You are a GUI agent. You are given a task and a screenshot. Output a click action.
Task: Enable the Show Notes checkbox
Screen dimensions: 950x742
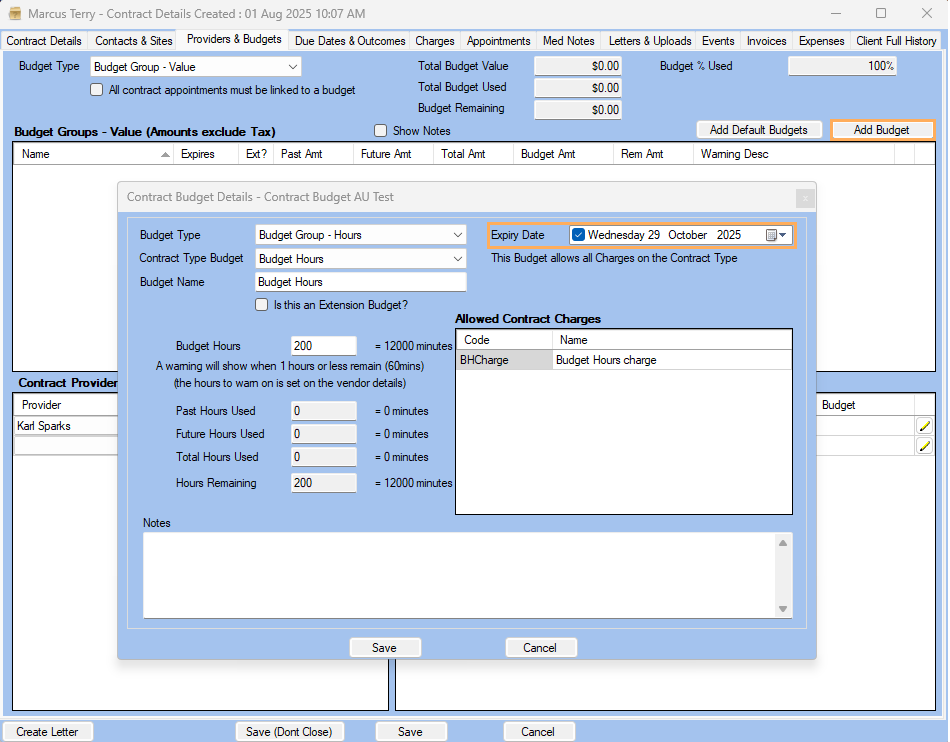pos(380,131)
